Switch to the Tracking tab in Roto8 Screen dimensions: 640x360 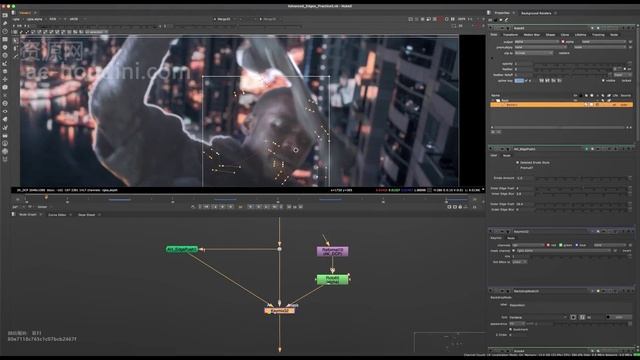[x=598, y=35]
